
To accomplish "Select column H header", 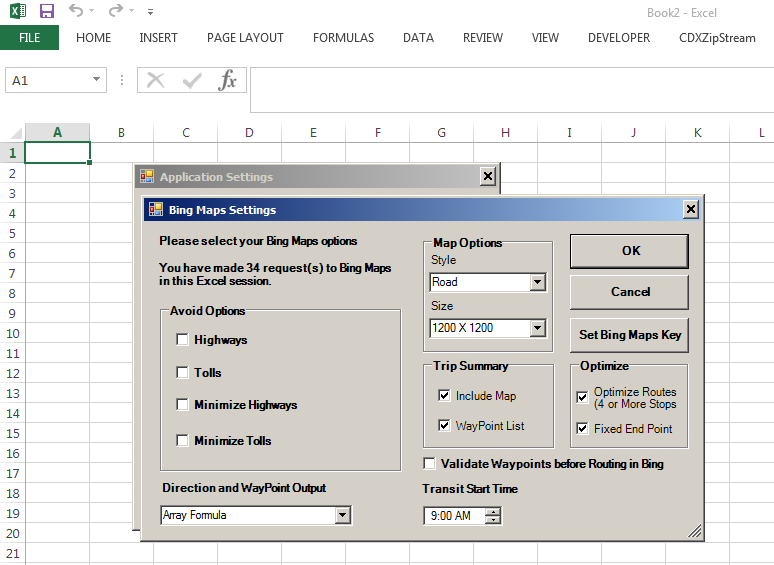I will point(505,132).
